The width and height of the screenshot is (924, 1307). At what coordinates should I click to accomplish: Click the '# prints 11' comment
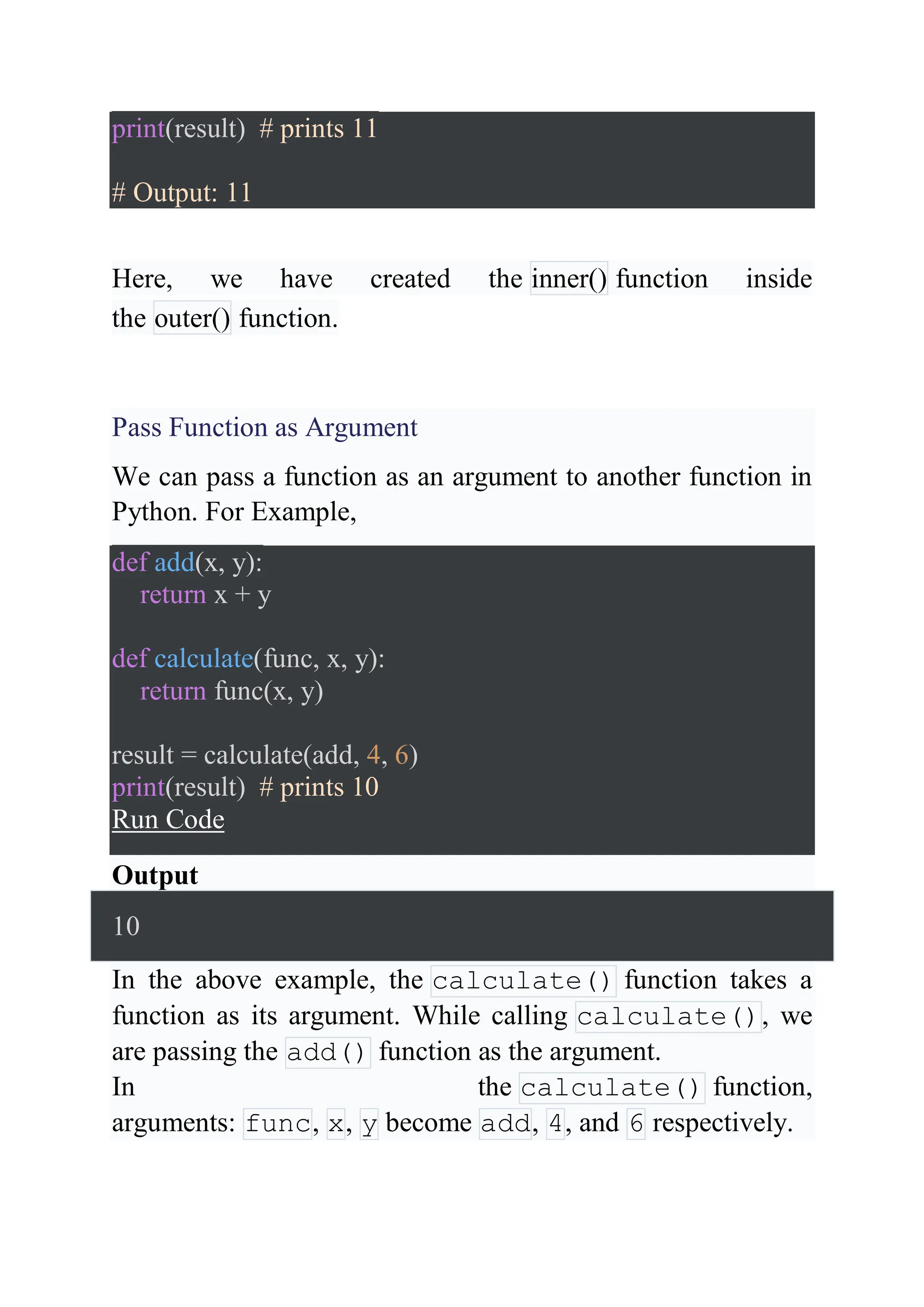[318, 128]
